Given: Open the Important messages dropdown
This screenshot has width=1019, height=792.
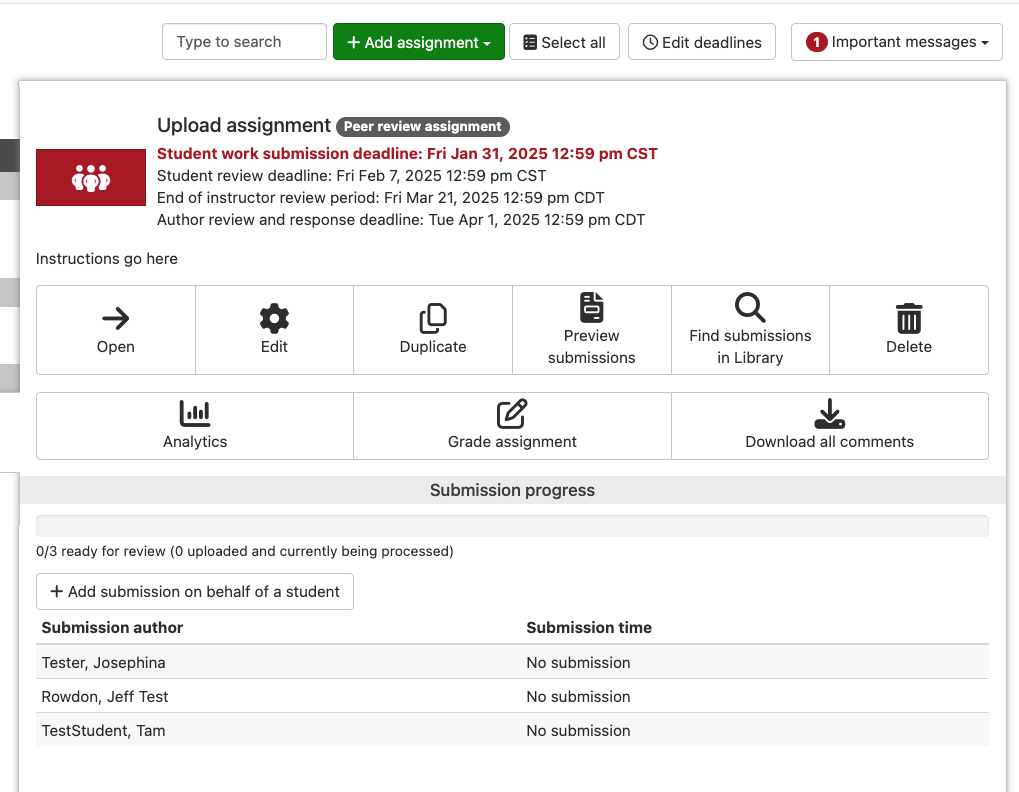Looking at the screenshot, I should (x=897, y=42).
